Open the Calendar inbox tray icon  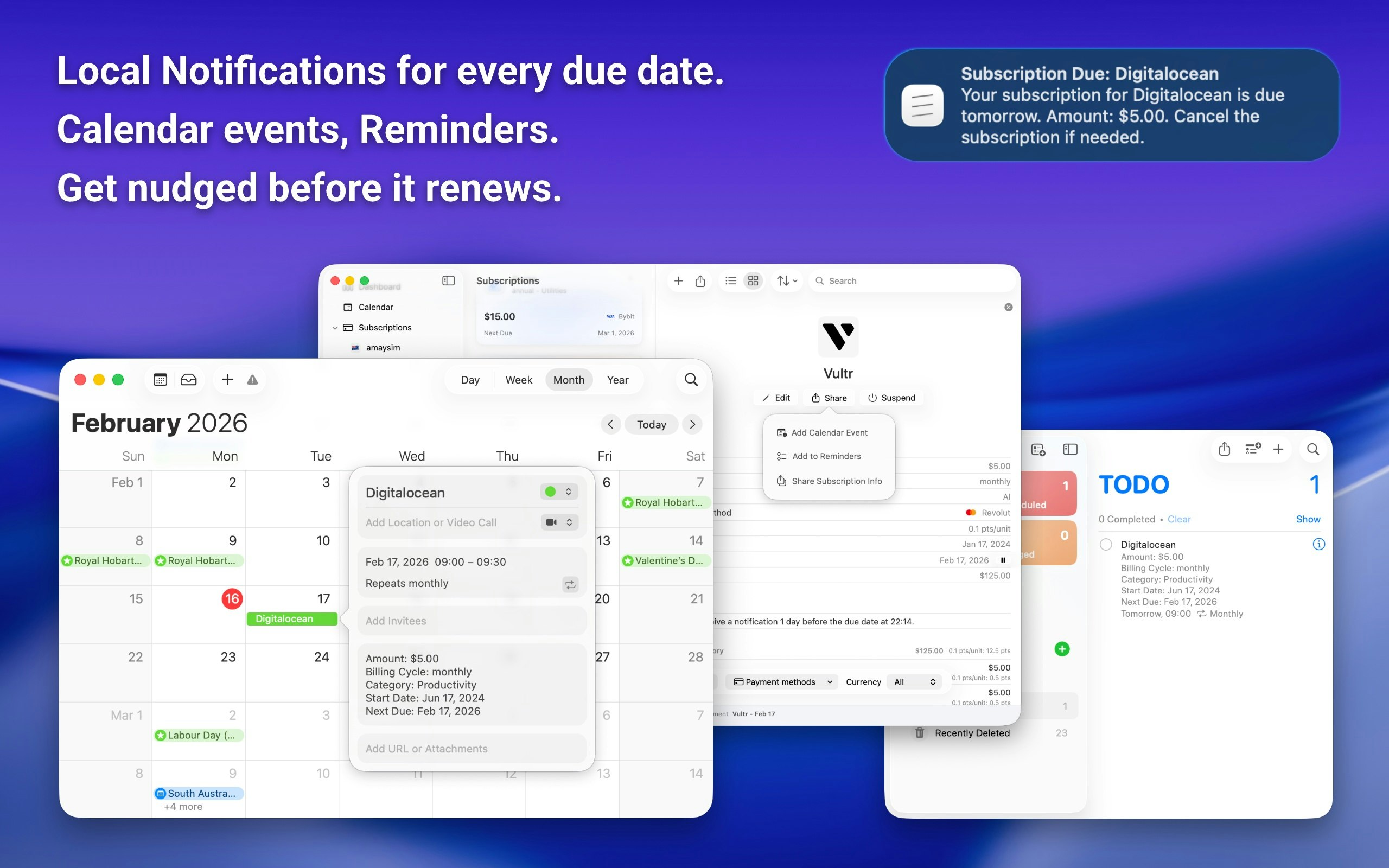click(188, 379)
